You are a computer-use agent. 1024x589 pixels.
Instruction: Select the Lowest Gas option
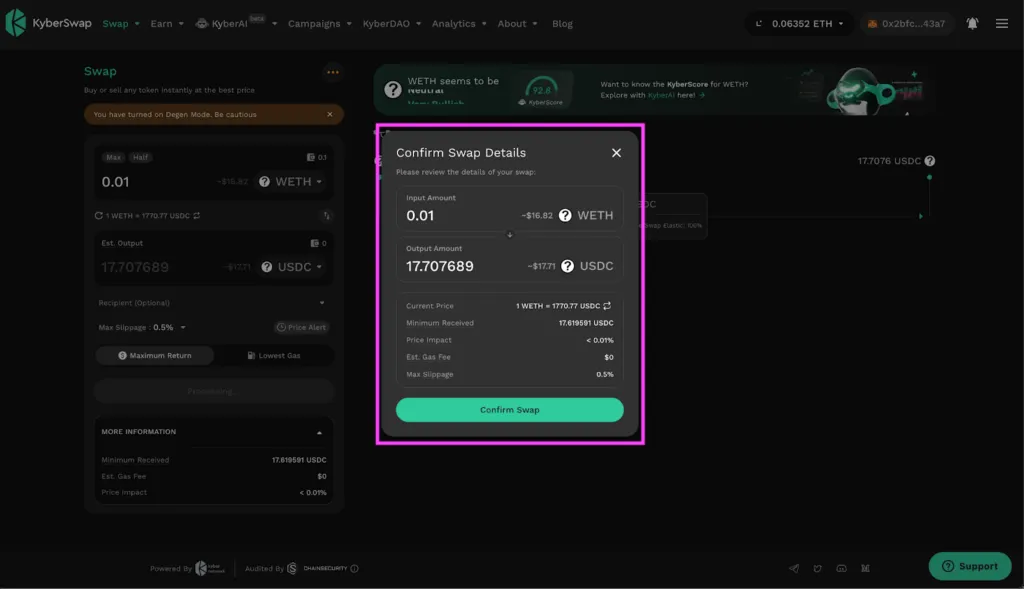coord(274,355)
